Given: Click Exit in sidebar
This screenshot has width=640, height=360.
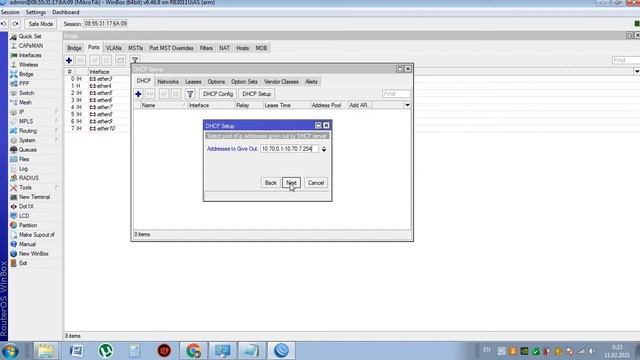Looking at the screenshot, I should click(23, 263).
